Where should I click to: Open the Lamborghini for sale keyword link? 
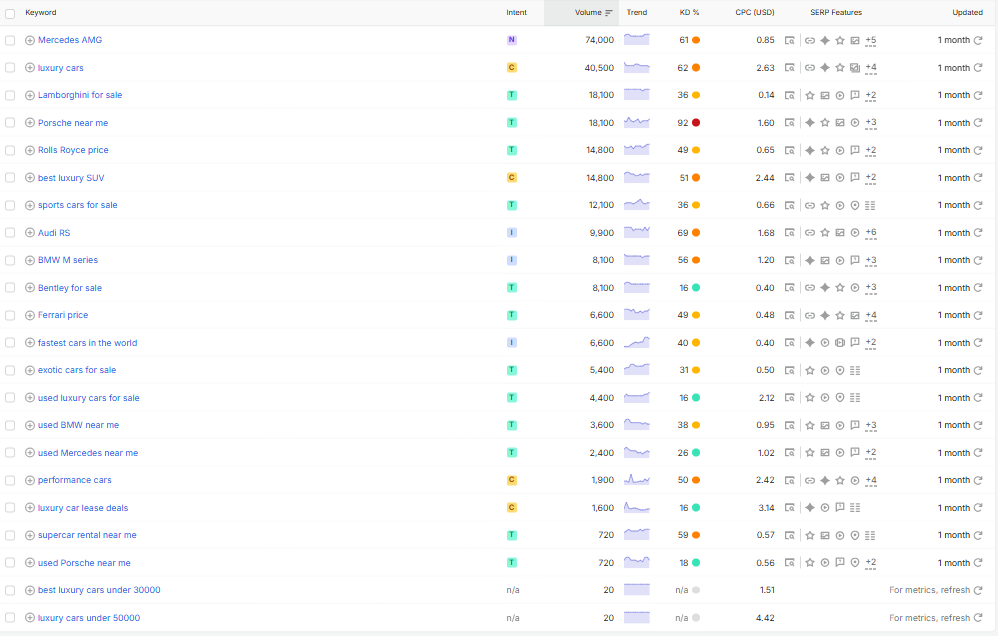tap(80, 95)
